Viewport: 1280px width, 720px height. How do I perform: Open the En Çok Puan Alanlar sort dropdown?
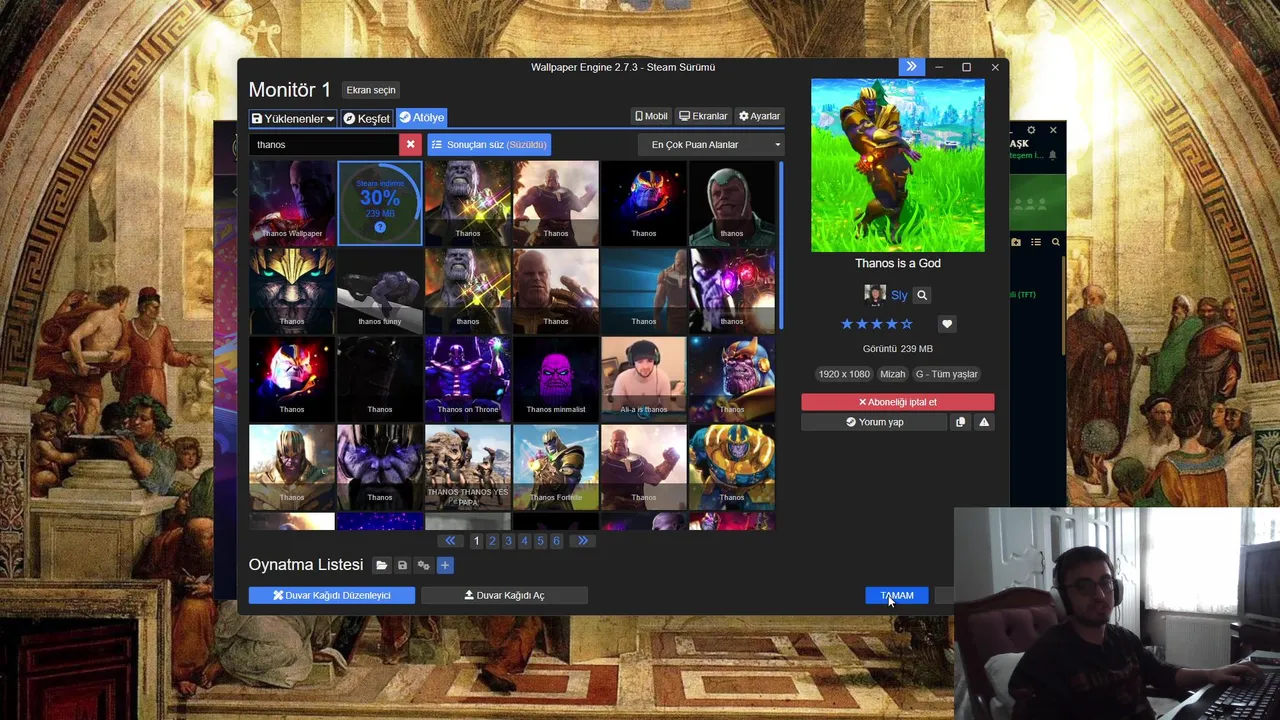pos(711,144)
